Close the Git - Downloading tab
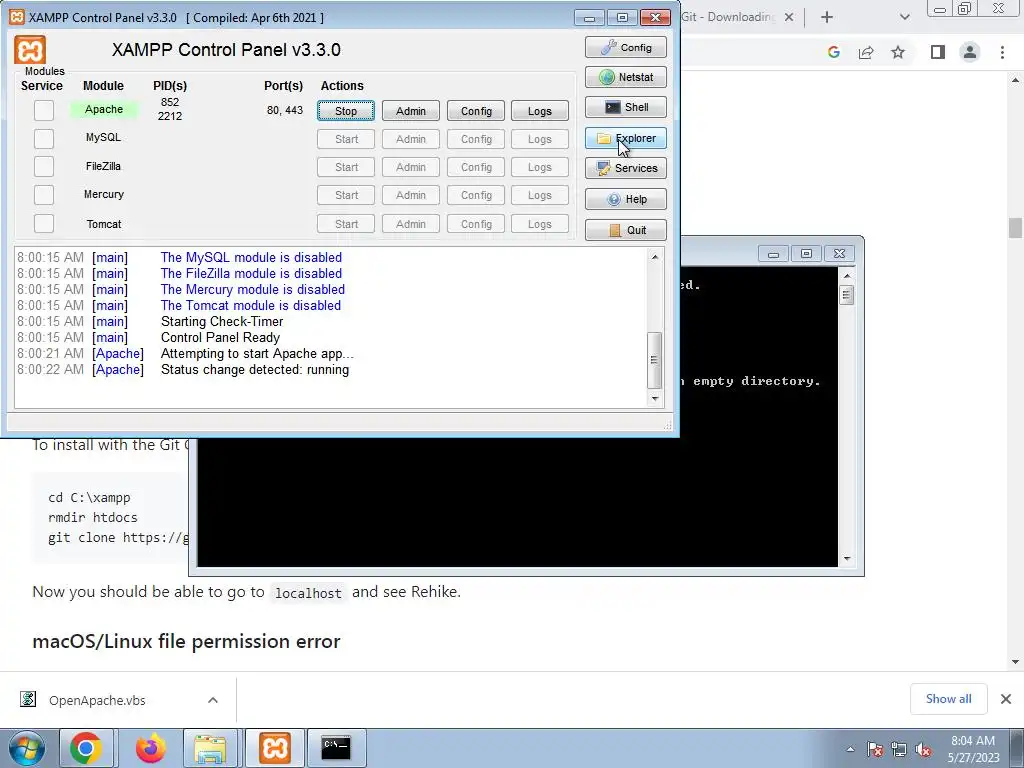 click(x=789, y=17)
